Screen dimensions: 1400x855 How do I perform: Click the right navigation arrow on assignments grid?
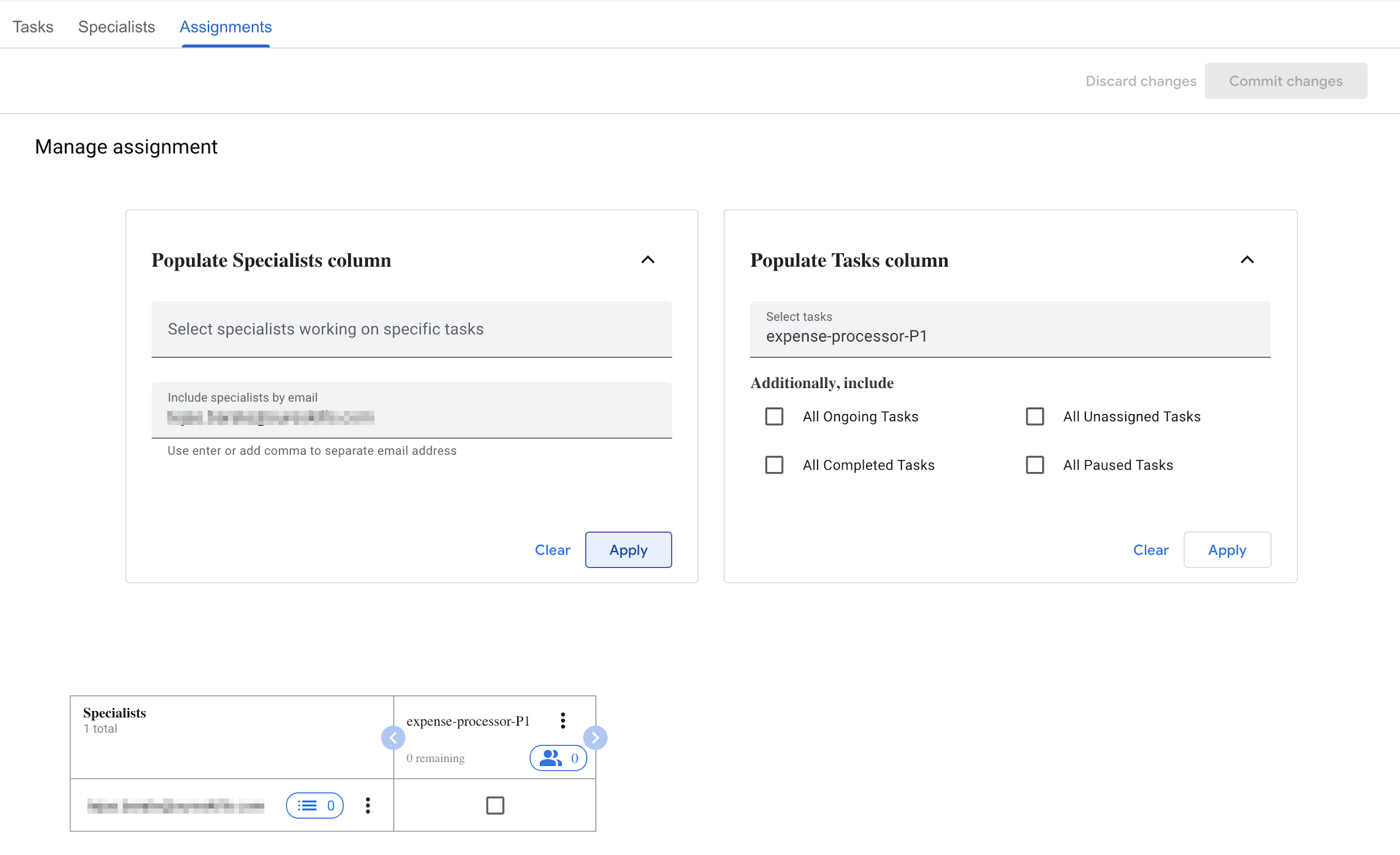pyautogui.click(x=596, y=737)
